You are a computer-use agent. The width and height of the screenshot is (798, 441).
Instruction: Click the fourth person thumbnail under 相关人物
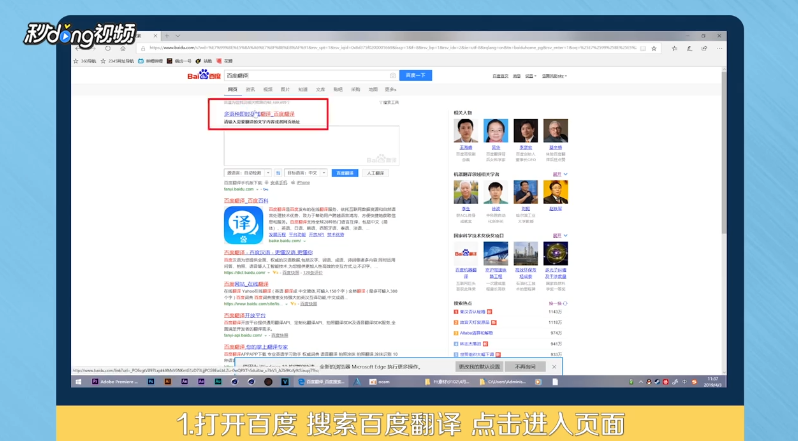click(556, 131)
